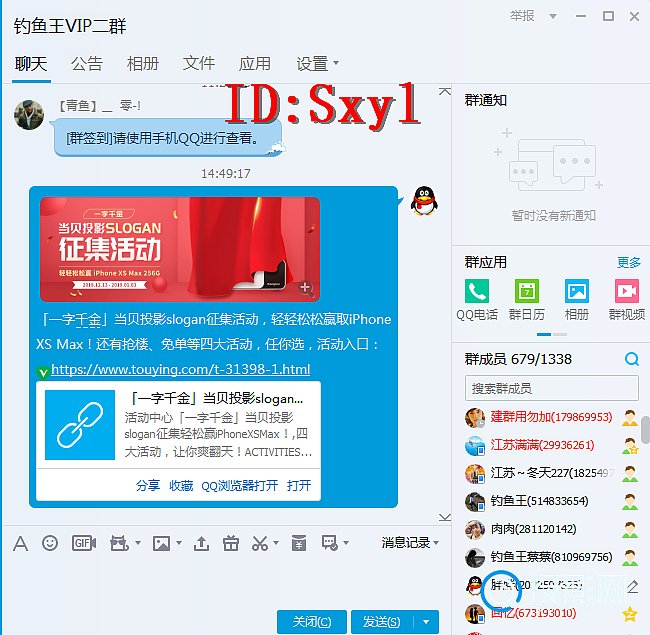Switch to 公告 tab
The width and height of the screenshot is (650, 635).
[87, 64]
